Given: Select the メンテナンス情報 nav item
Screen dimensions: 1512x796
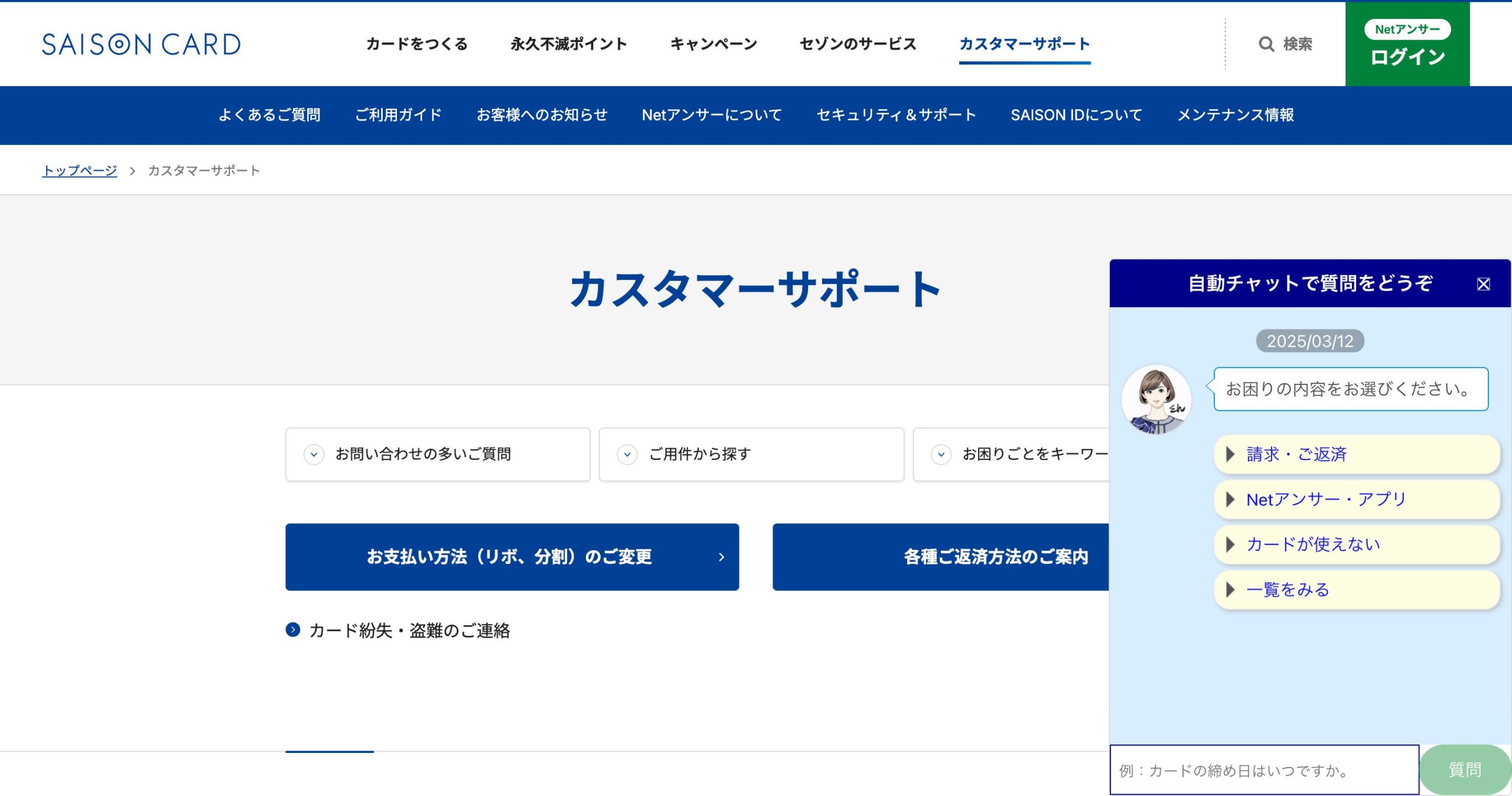Looking at the screenshot, I should 1236,115.
